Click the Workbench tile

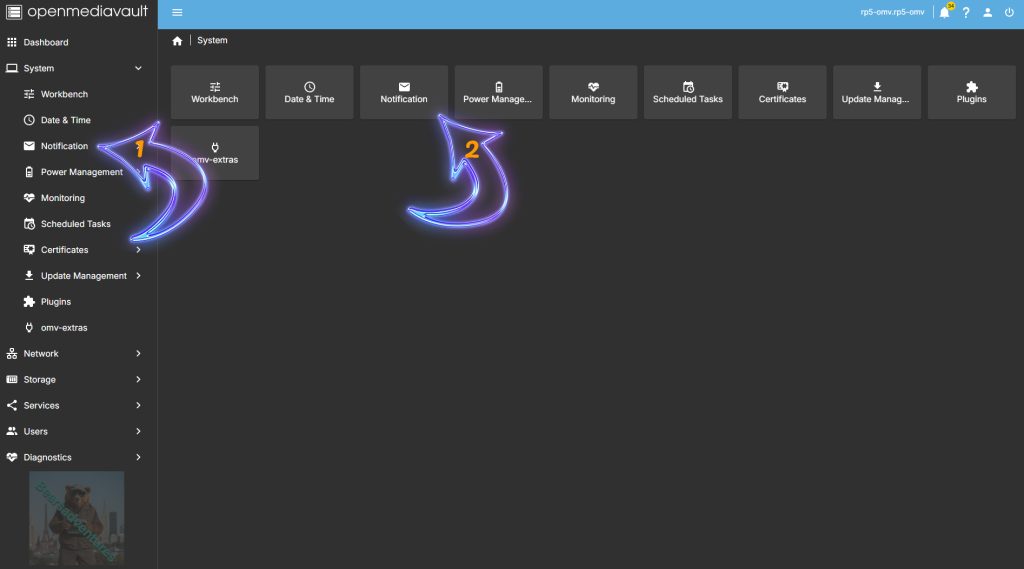tap(215, 93)
